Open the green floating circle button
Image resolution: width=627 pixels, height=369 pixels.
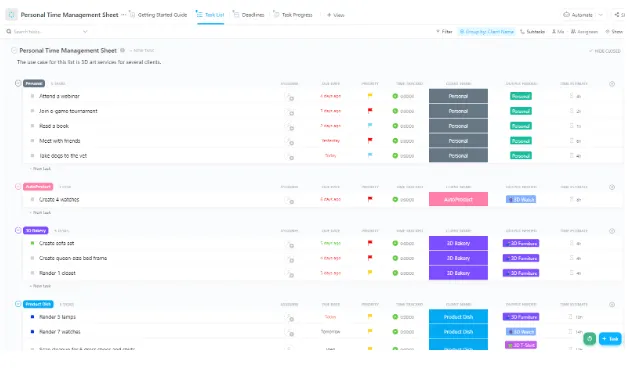[x=589, y=339]
